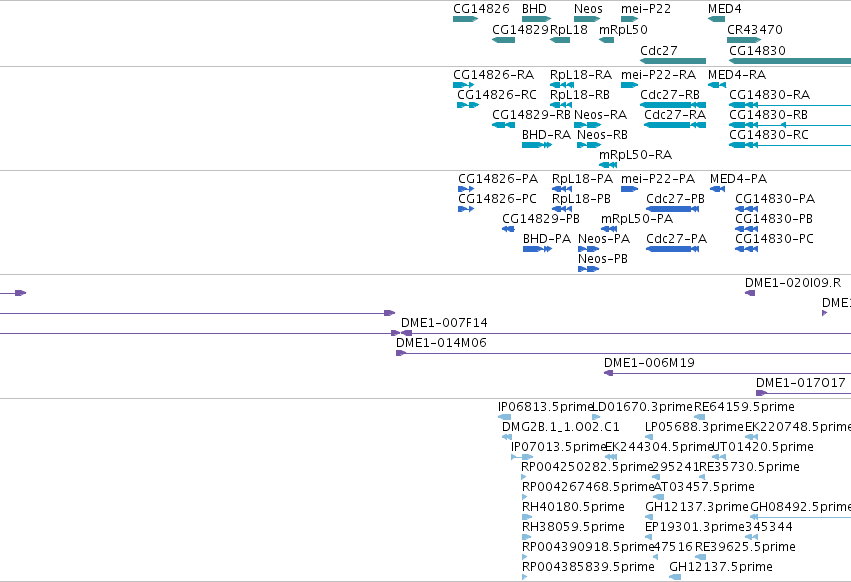Click the DMG2B.1_1.002.C1 feature label
The image size is (851, 582).
(x=561, y=427)
